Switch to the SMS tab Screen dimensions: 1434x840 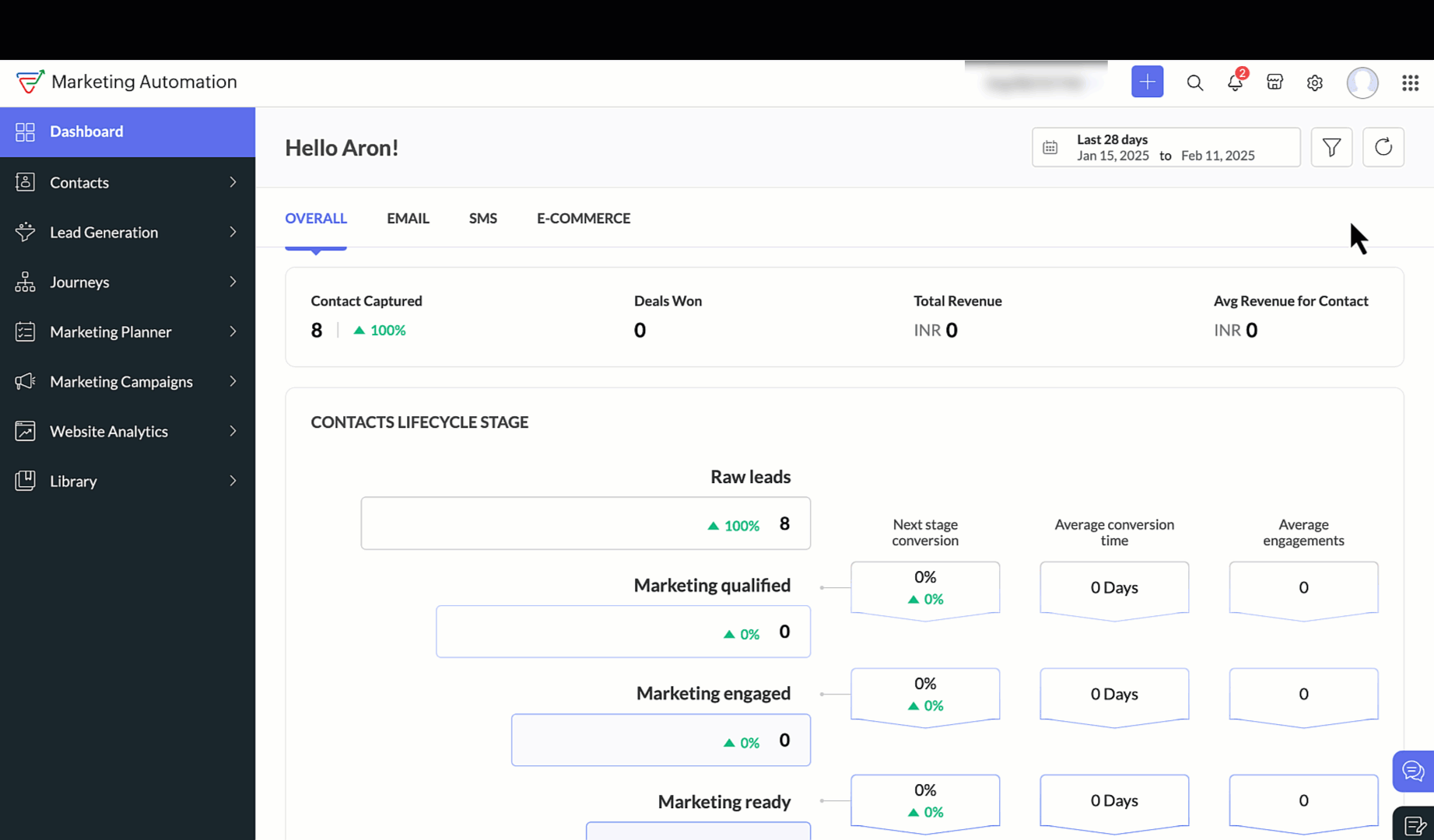tap(482, 219)
